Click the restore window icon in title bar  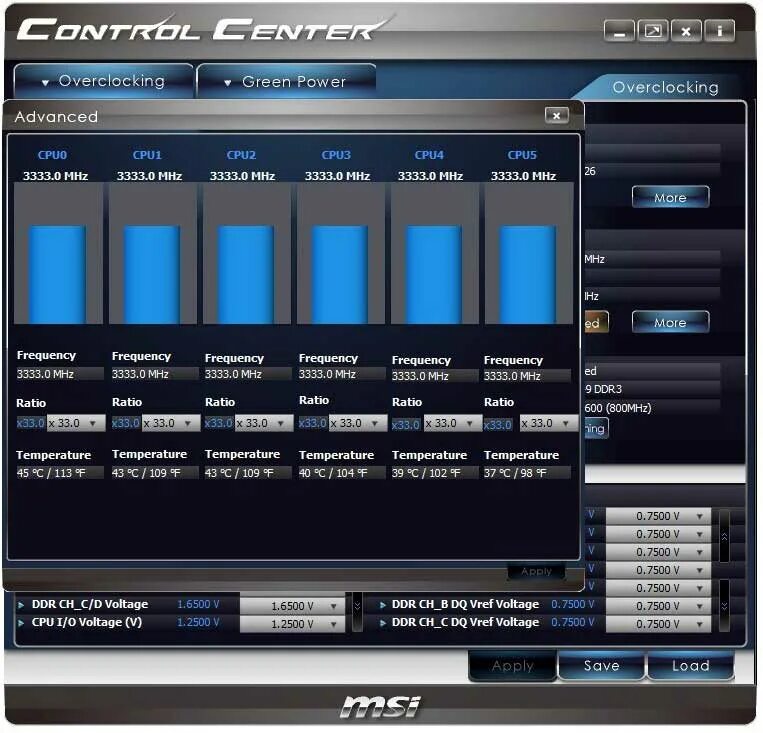[x=653, y=32]
